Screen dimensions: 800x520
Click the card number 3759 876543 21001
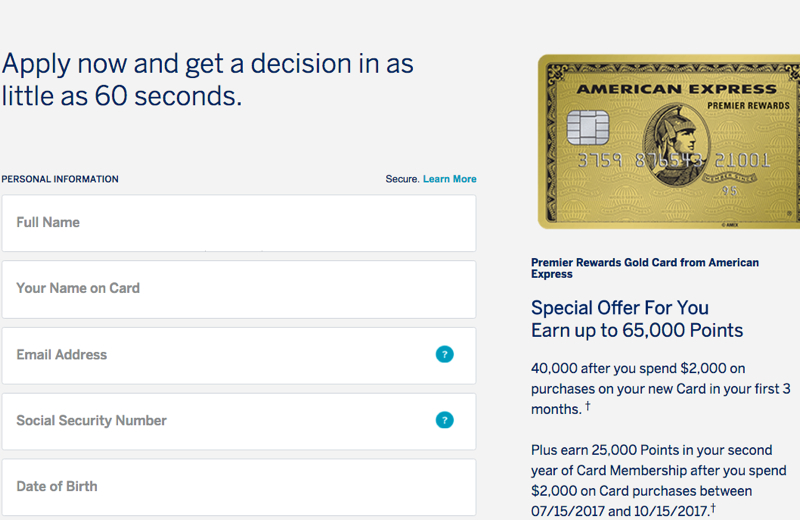pyautogui.click(x=673, y=160)
